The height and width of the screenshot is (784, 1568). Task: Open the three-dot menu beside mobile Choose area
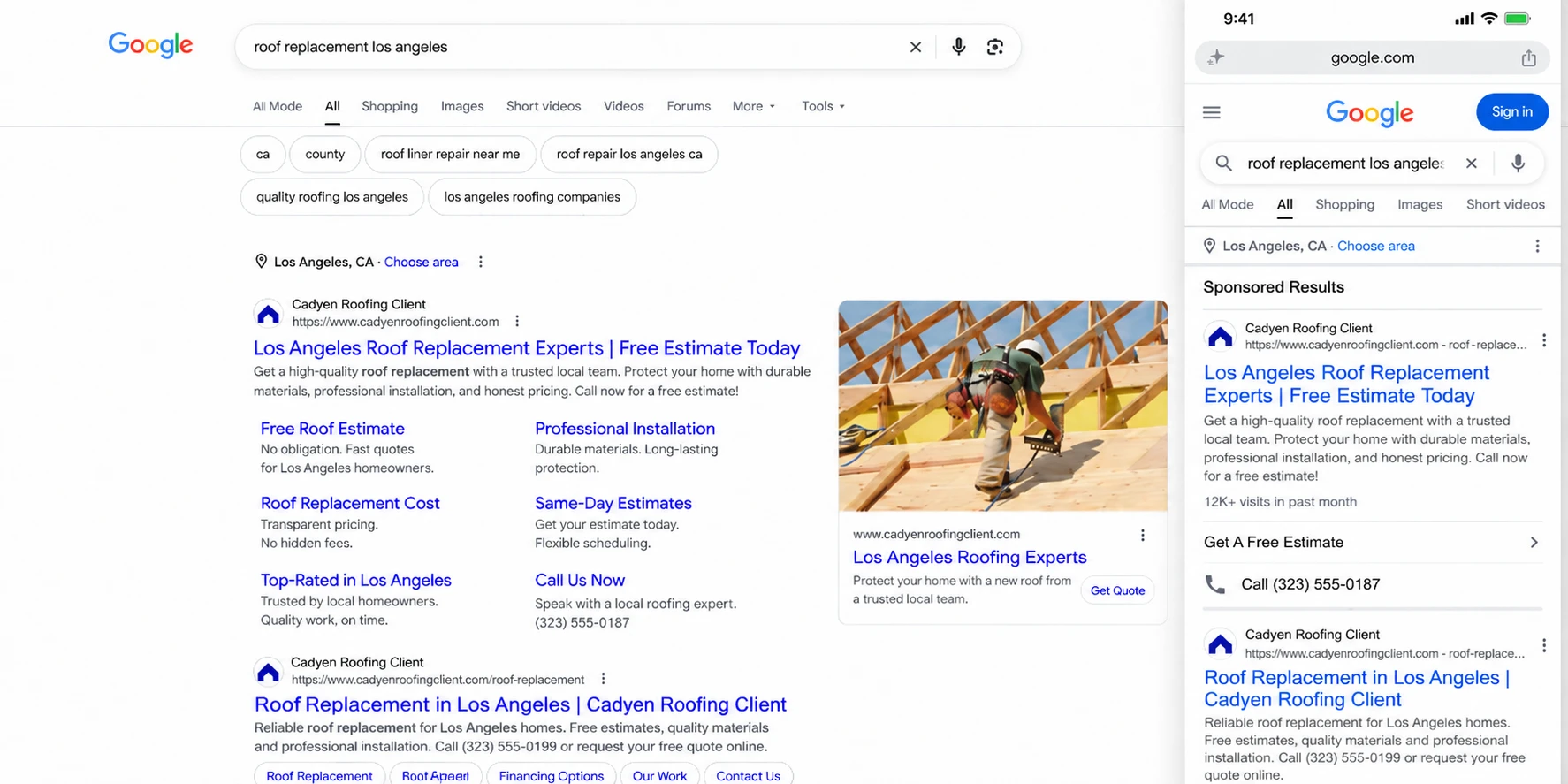[1538, 246]
